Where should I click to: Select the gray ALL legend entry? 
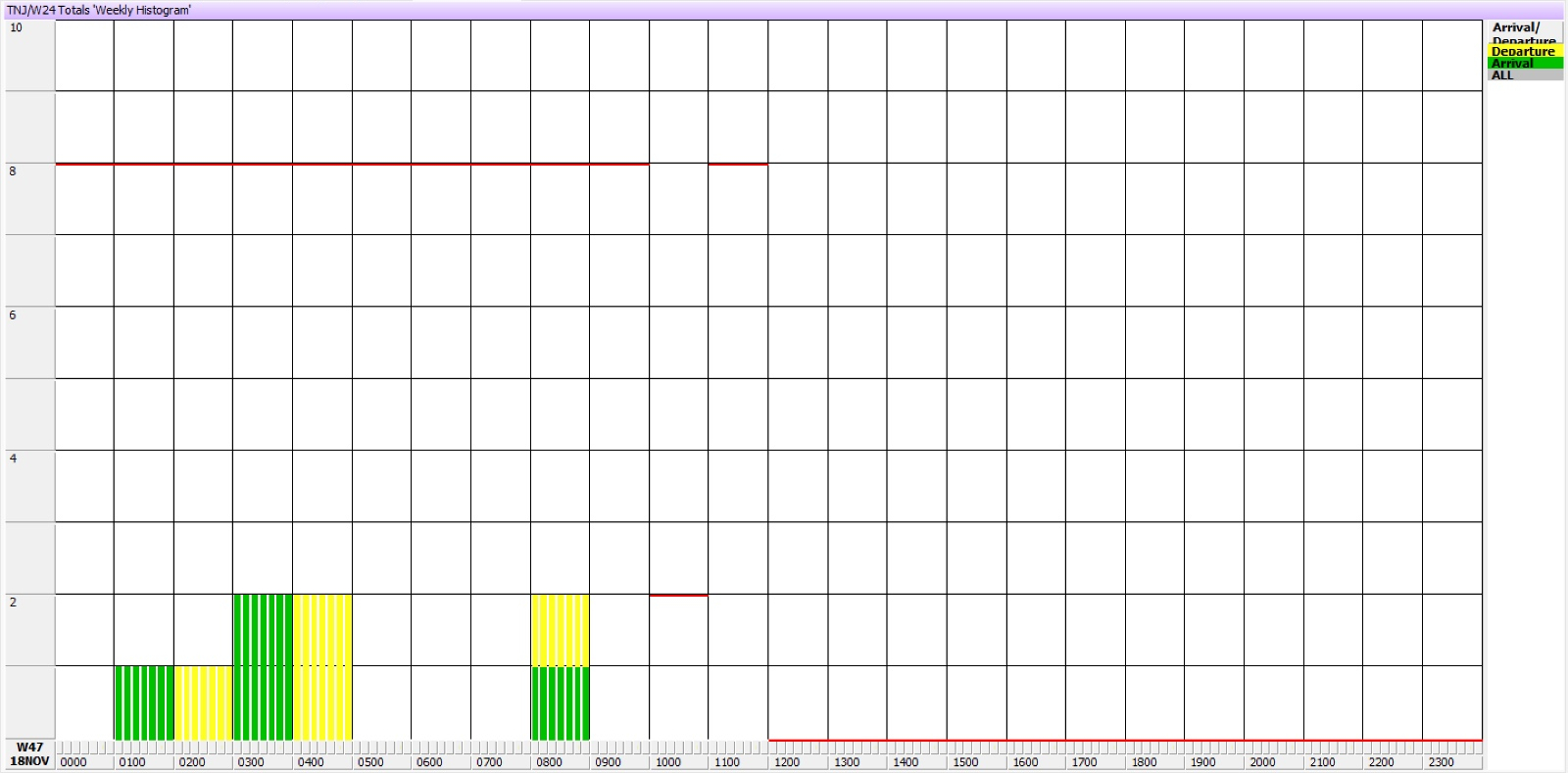click(x=1524, y=75)
